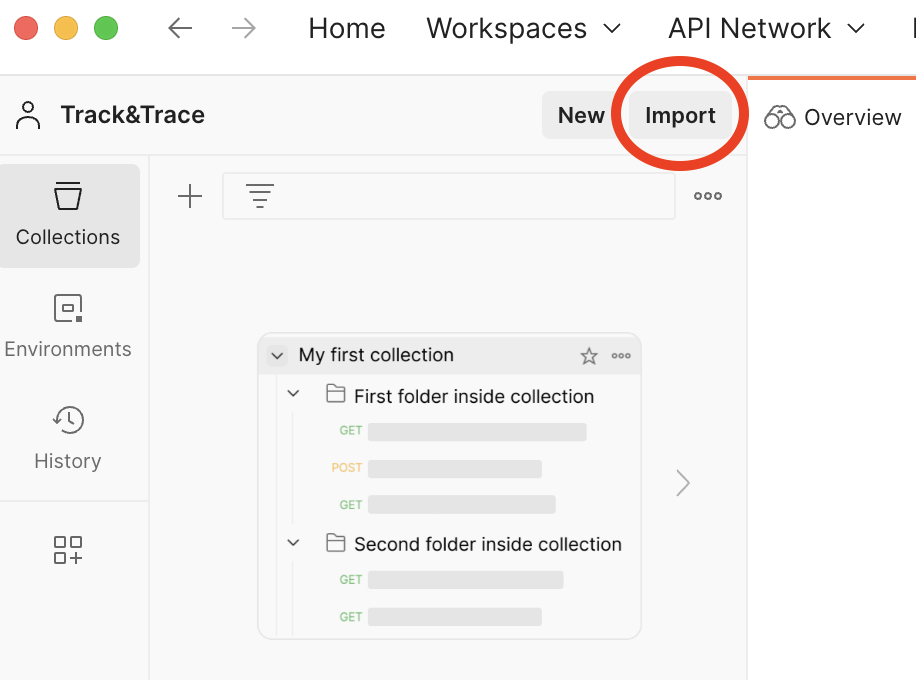Collapse My first collection chevron
916x680 pixels.
click(276, 356)
